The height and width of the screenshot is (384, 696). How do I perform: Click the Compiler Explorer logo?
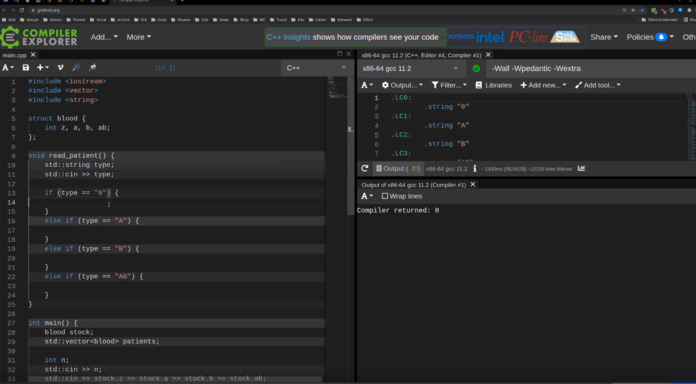pos(39,37)
